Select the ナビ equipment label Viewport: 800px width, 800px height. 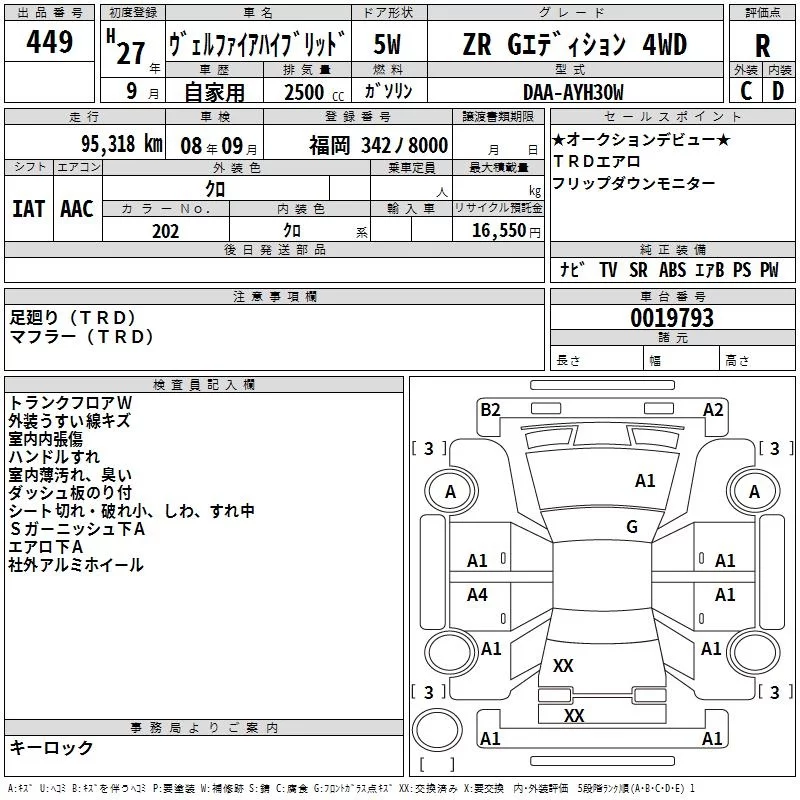point(572,270)
